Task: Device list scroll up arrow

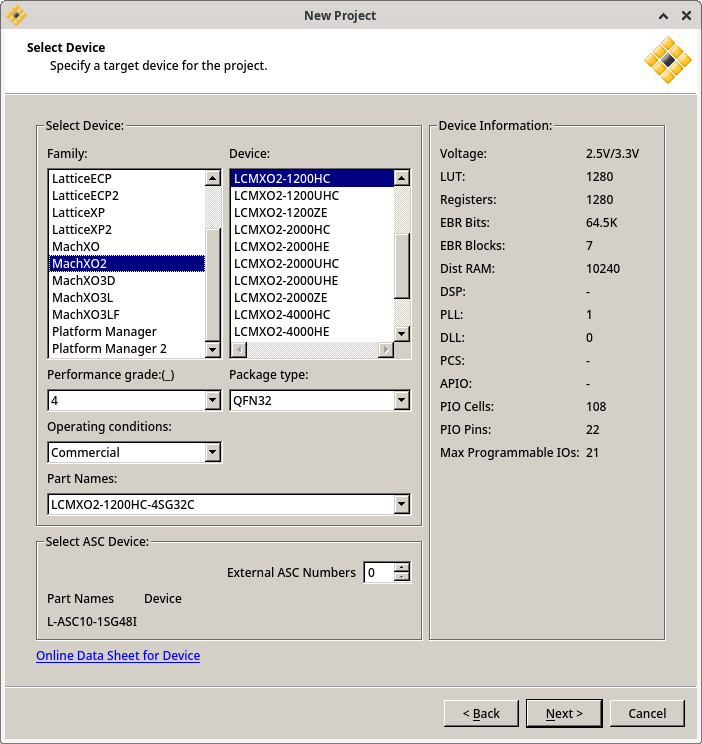Action: pyautogui.click(x=402, y=178)
